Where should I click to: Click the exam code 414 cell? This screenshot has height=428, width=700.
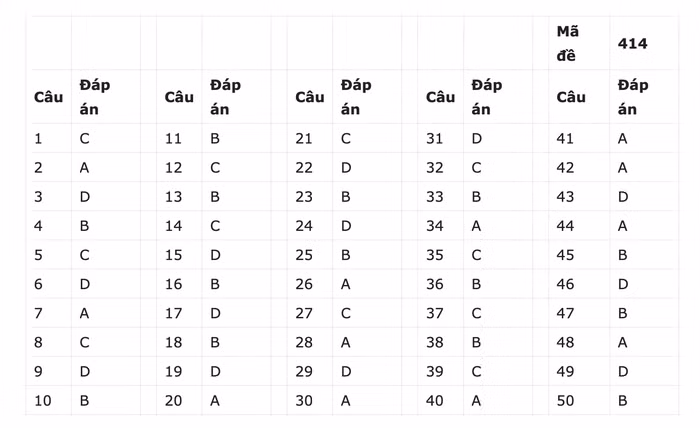click(632, 43)
